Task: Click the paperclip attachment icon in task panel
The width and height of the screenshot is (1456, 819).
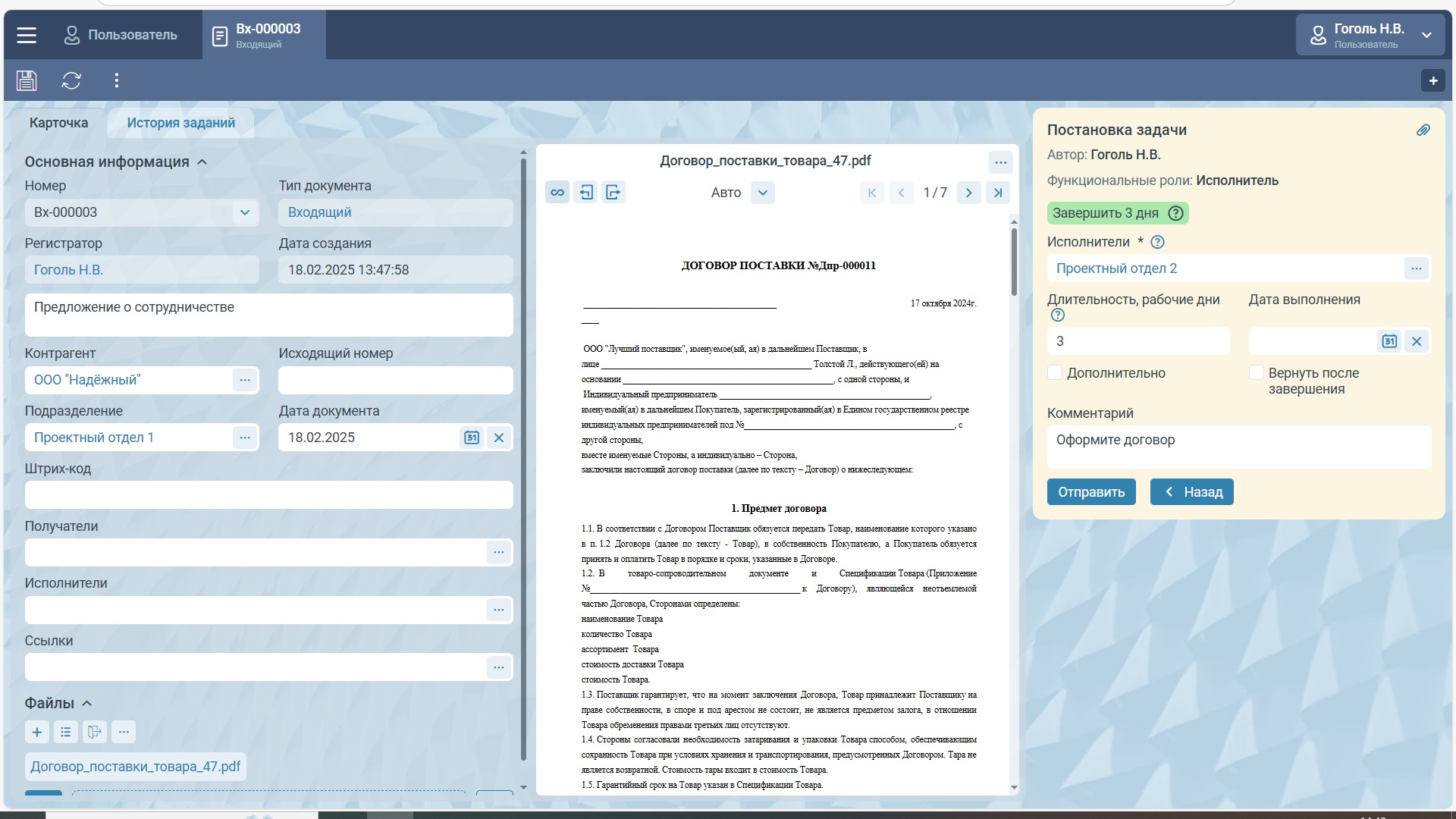Action: coord(1423,130)
